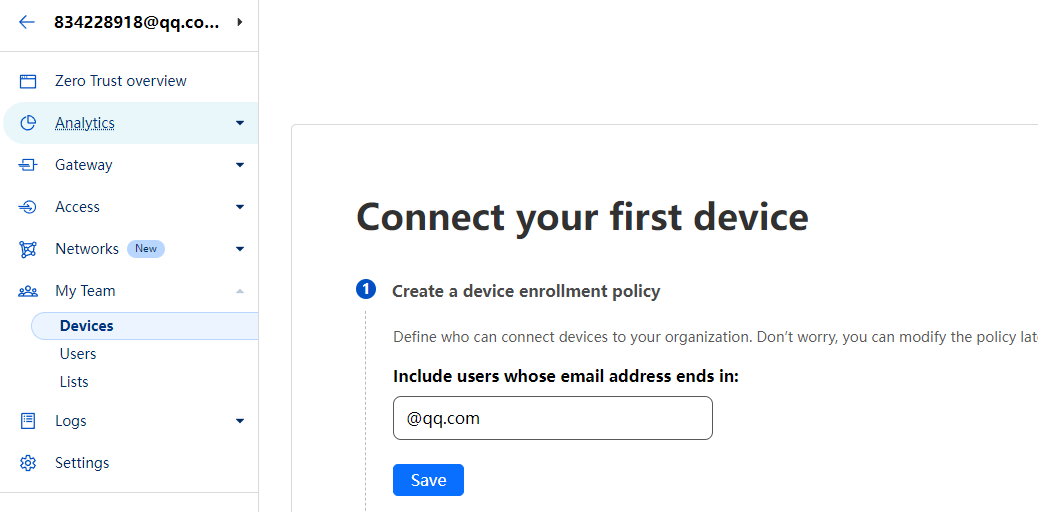Screen dimensions: 1038x512
Task: Click the Access sidebar icon
Action: [28, 207]
